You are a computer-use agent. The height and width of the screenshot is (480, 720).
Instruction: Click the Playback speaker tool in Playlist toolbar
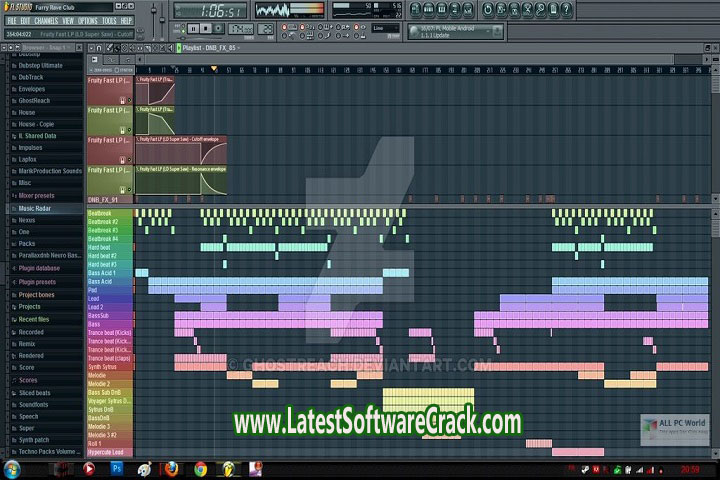pyautogui.click(x=170, y=48)
